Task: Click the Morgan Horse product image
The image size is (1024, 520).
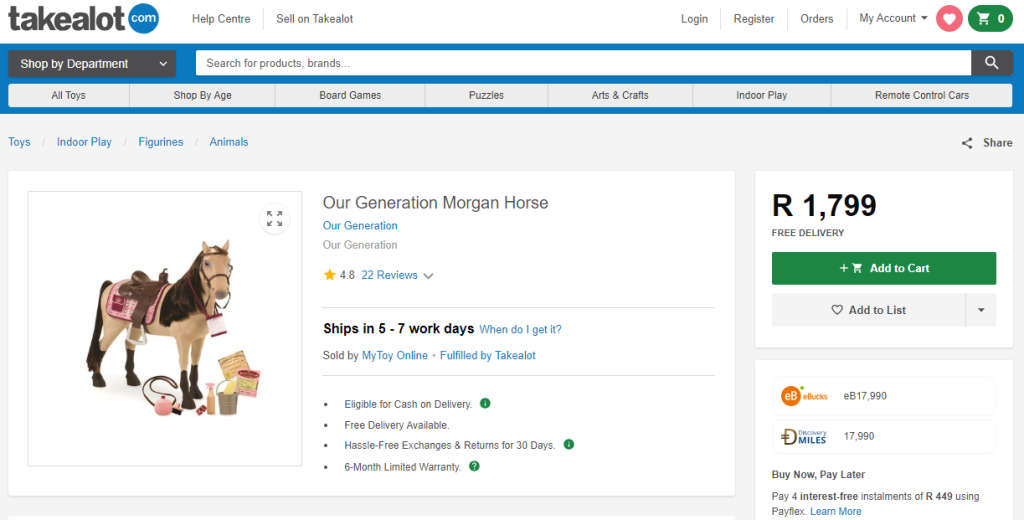Action: tap(165, 329)
